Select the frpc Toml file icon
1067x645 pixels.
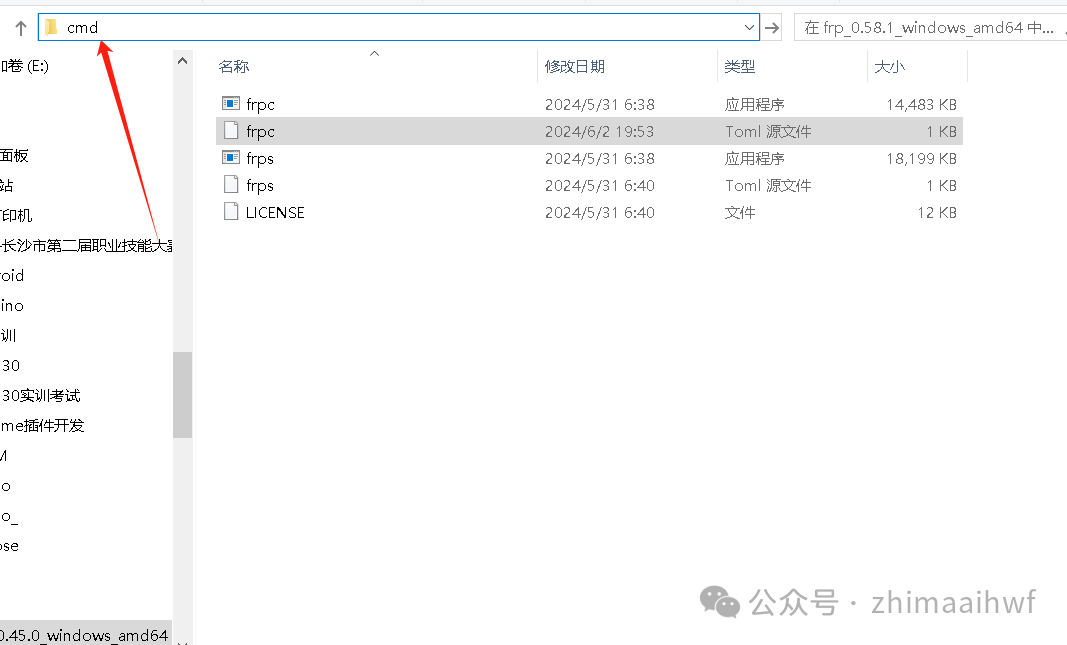point(231,131)
